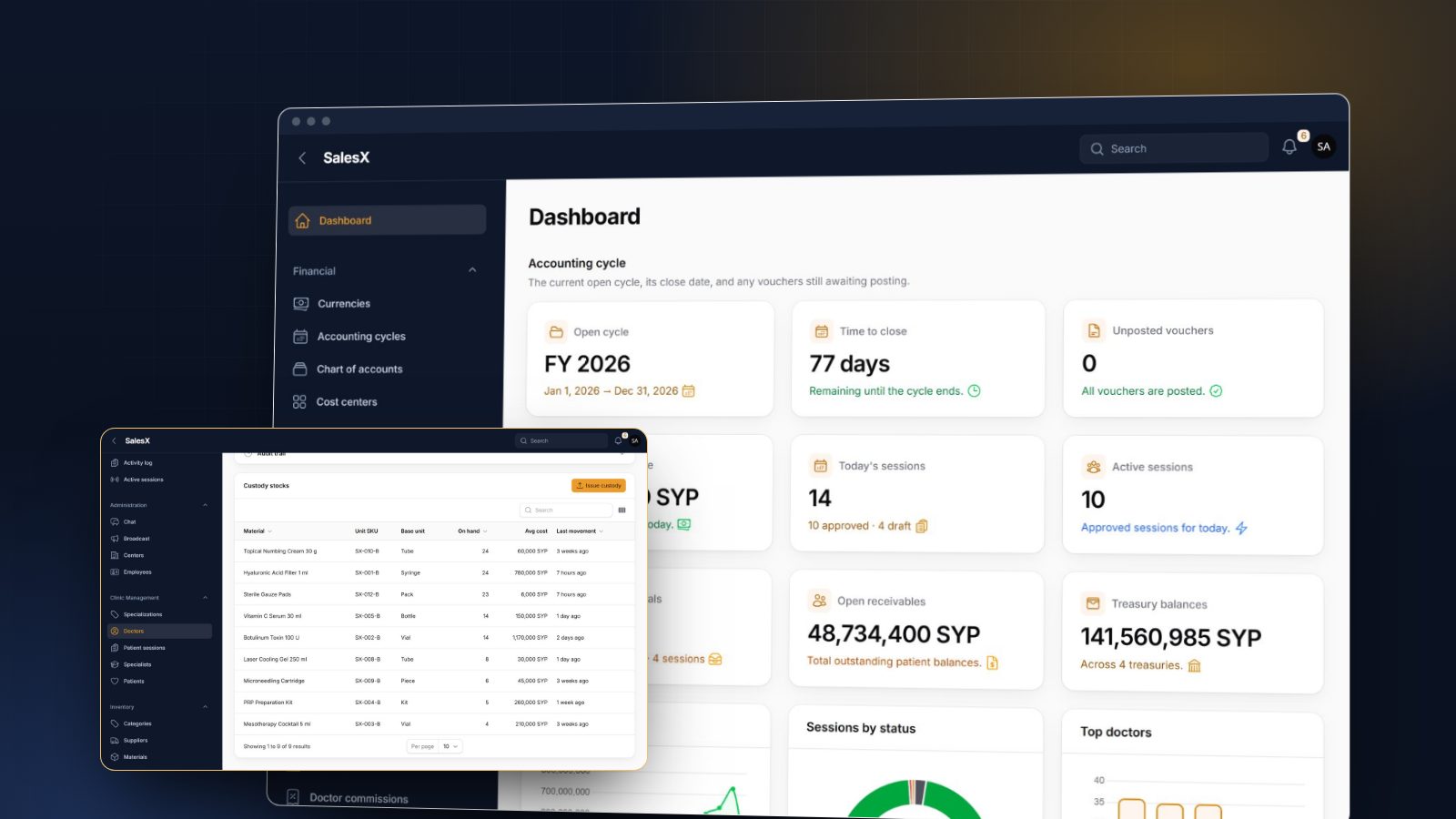This screenshot has height=819, width=1456.
Task: Collapse the Financial section in the dashboard sidebar
Action: [472, 270]
